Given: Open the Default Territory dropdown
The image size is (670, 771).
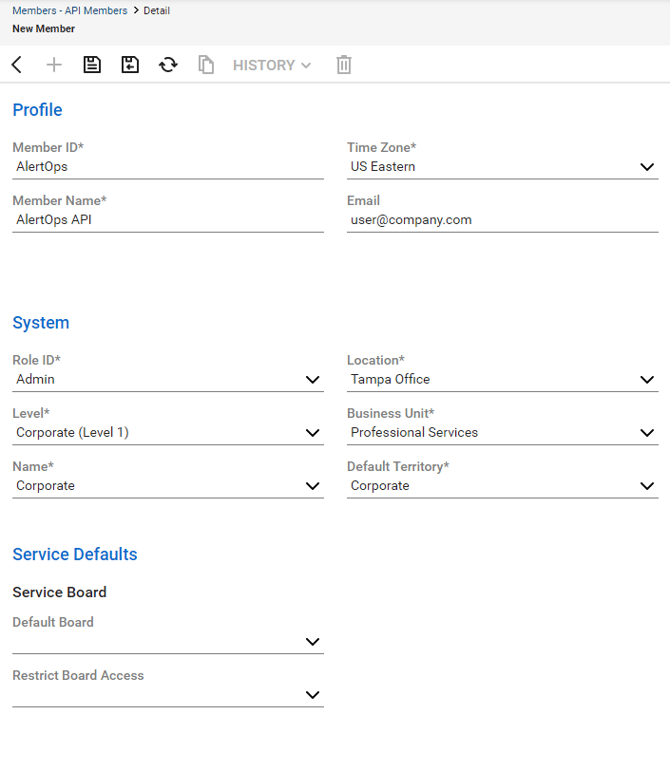Looking at the screenshot, I should [647, 486].
